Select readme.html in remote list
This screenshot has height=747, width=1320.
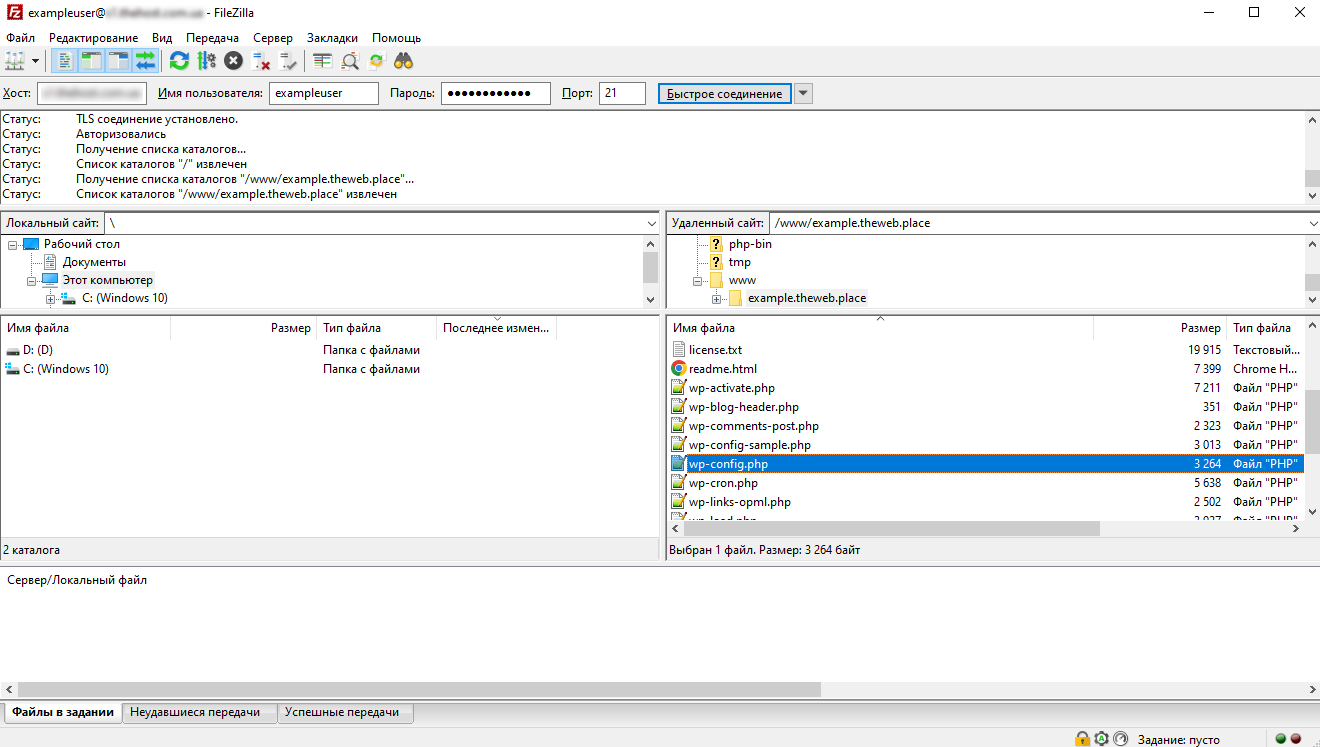(723, 369)
